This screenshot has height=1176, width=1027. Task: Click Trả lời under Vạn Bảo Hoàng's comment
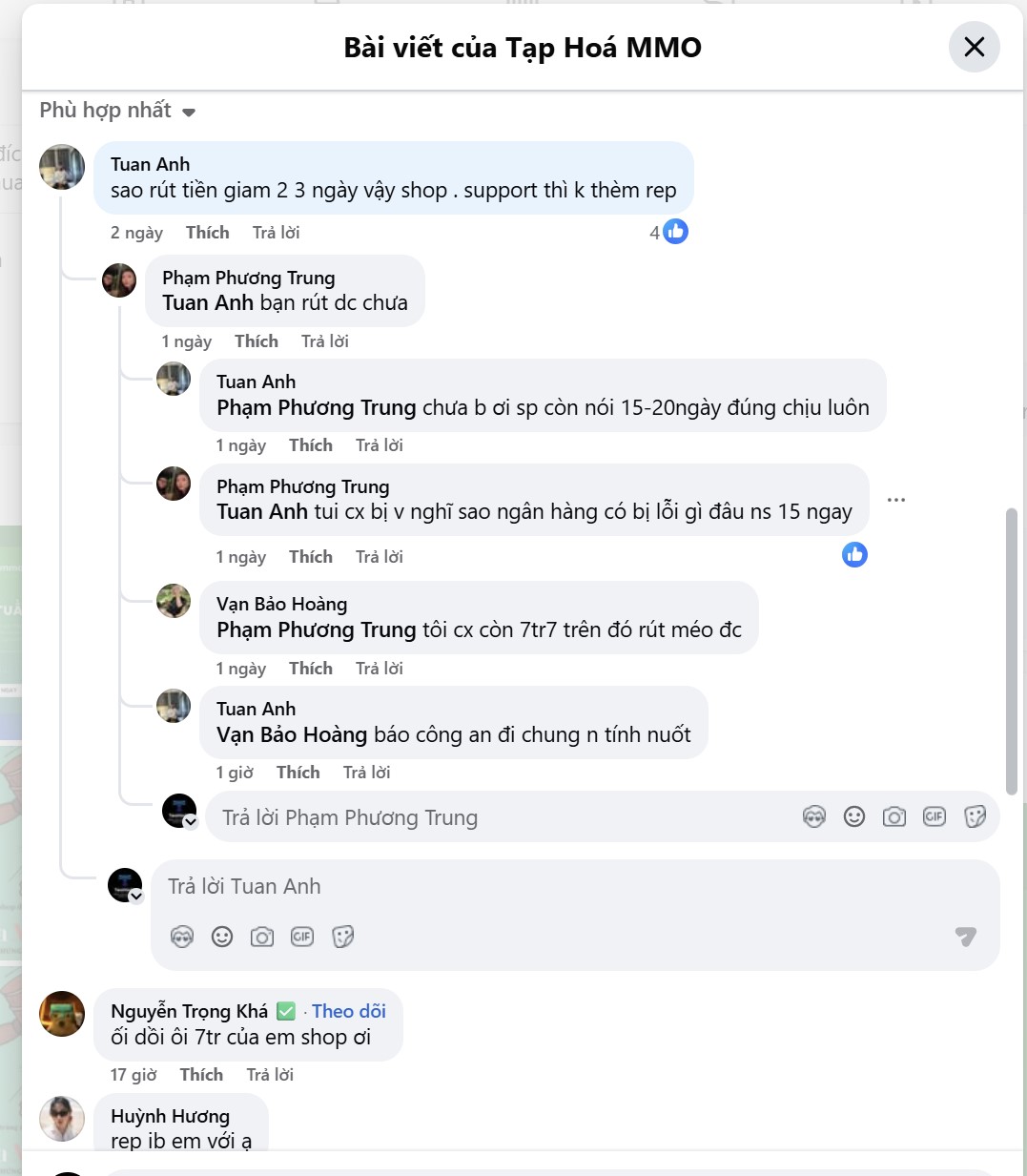379,669
